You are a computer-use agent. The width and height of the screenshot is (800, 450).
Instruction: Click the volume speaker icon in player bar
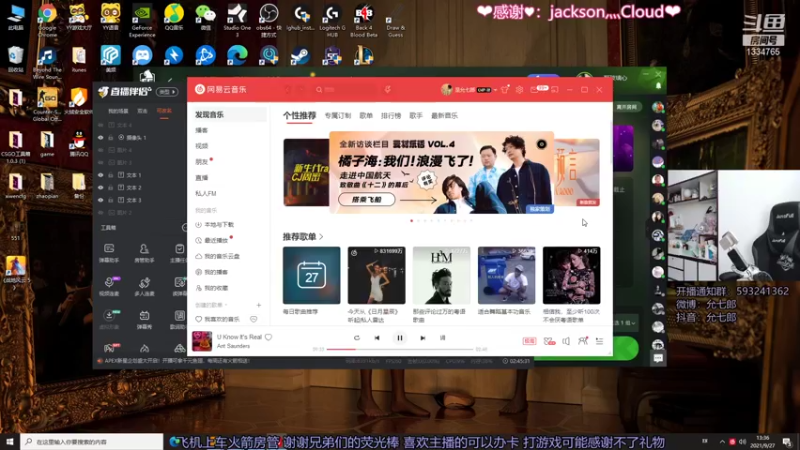pyautogui.click(x=566, y=341)
